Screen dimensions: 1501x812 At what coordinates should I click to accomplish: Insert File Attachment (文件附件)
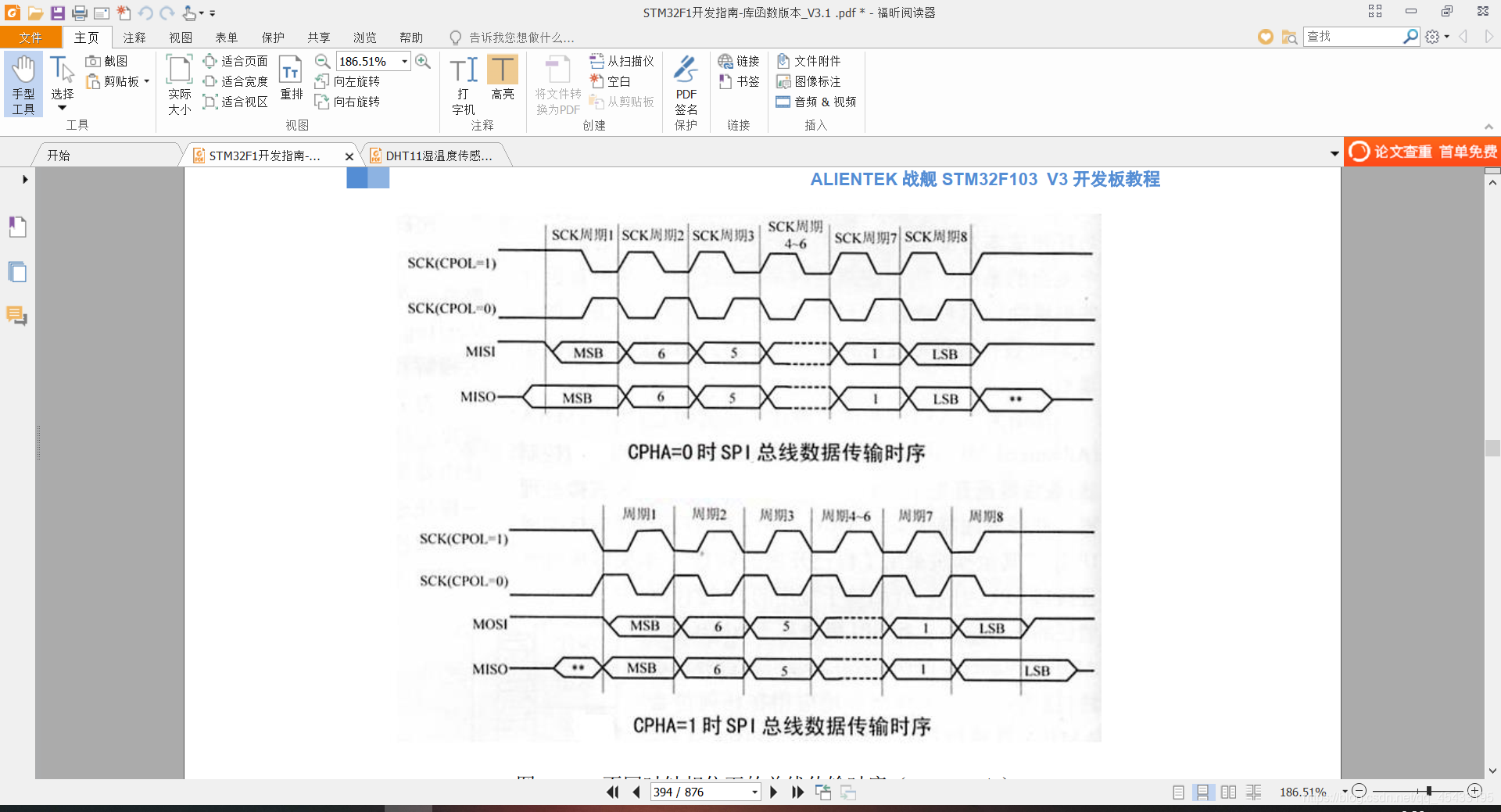point(808,61)
